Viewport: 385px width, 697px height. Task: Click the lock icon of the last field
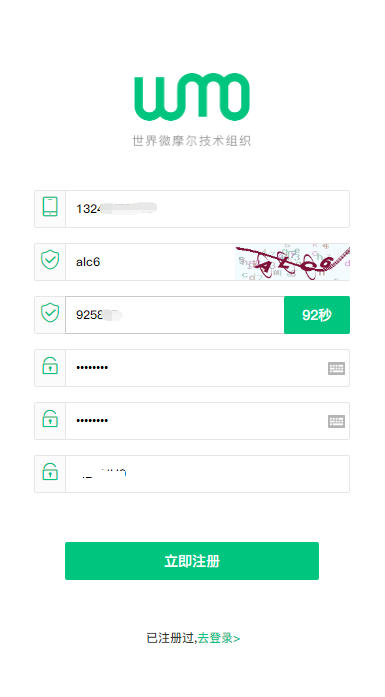[x=50, y=472]
